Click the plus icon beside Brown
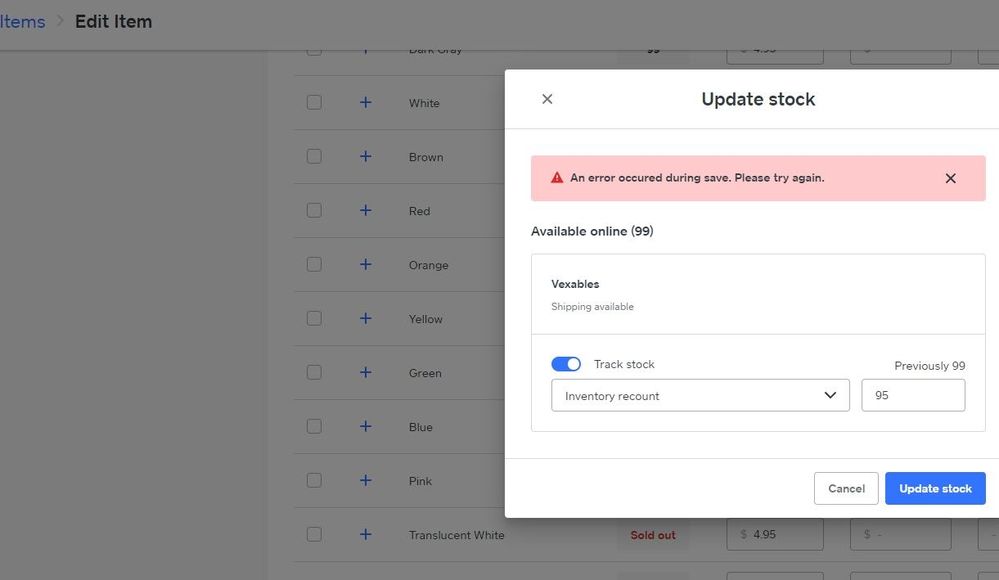999x580 pixels. pos(365,157)
